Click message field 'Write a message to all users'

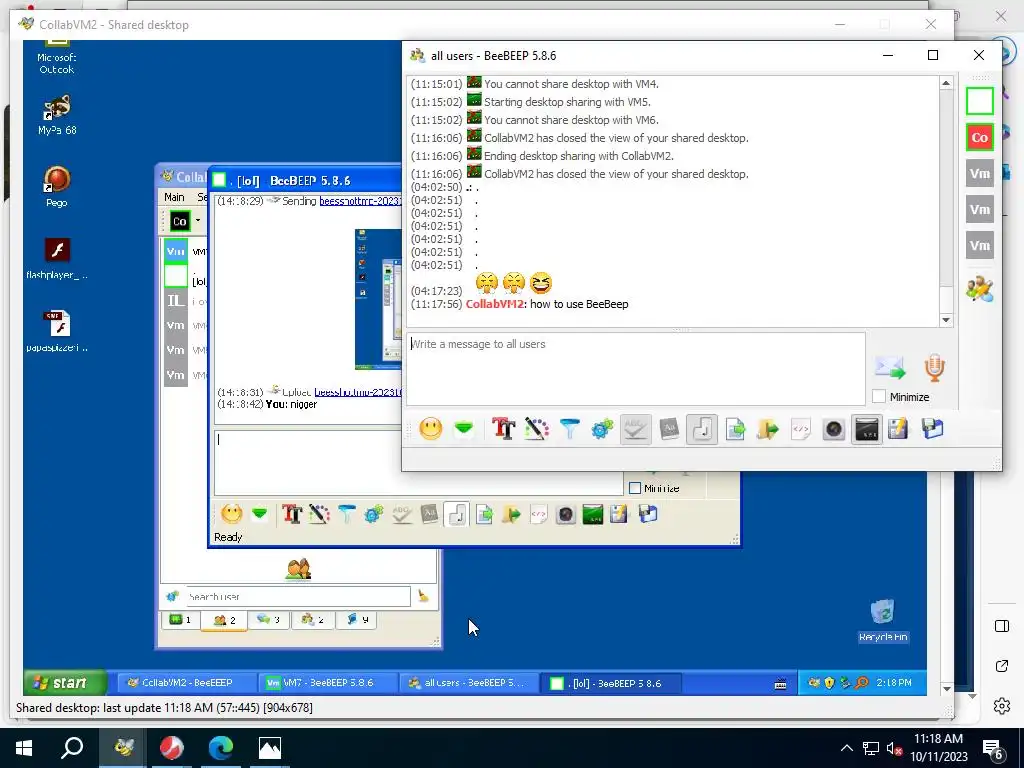point(636,369)
